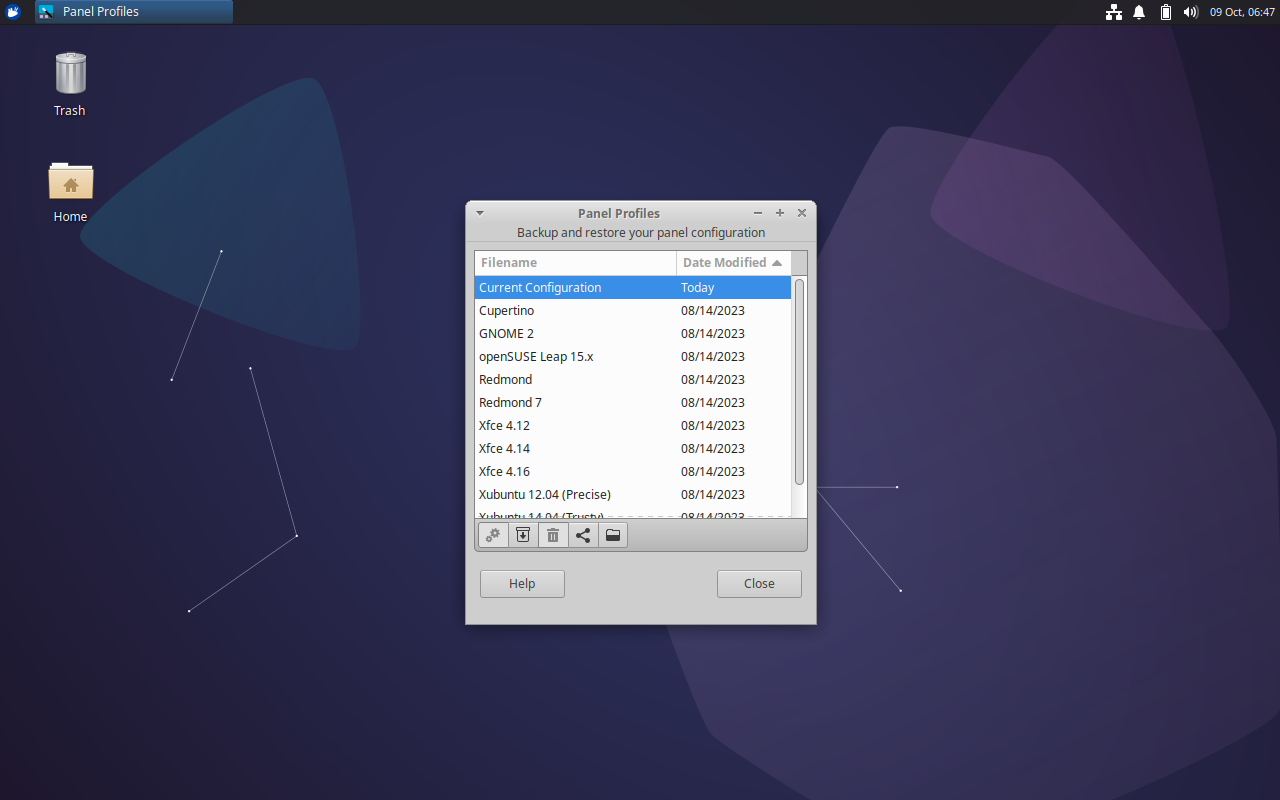The width and height of the screenshot is (1280, 800).
Task: Apply the selected panel configuration (gear icon)
Action: click(493, 535)
